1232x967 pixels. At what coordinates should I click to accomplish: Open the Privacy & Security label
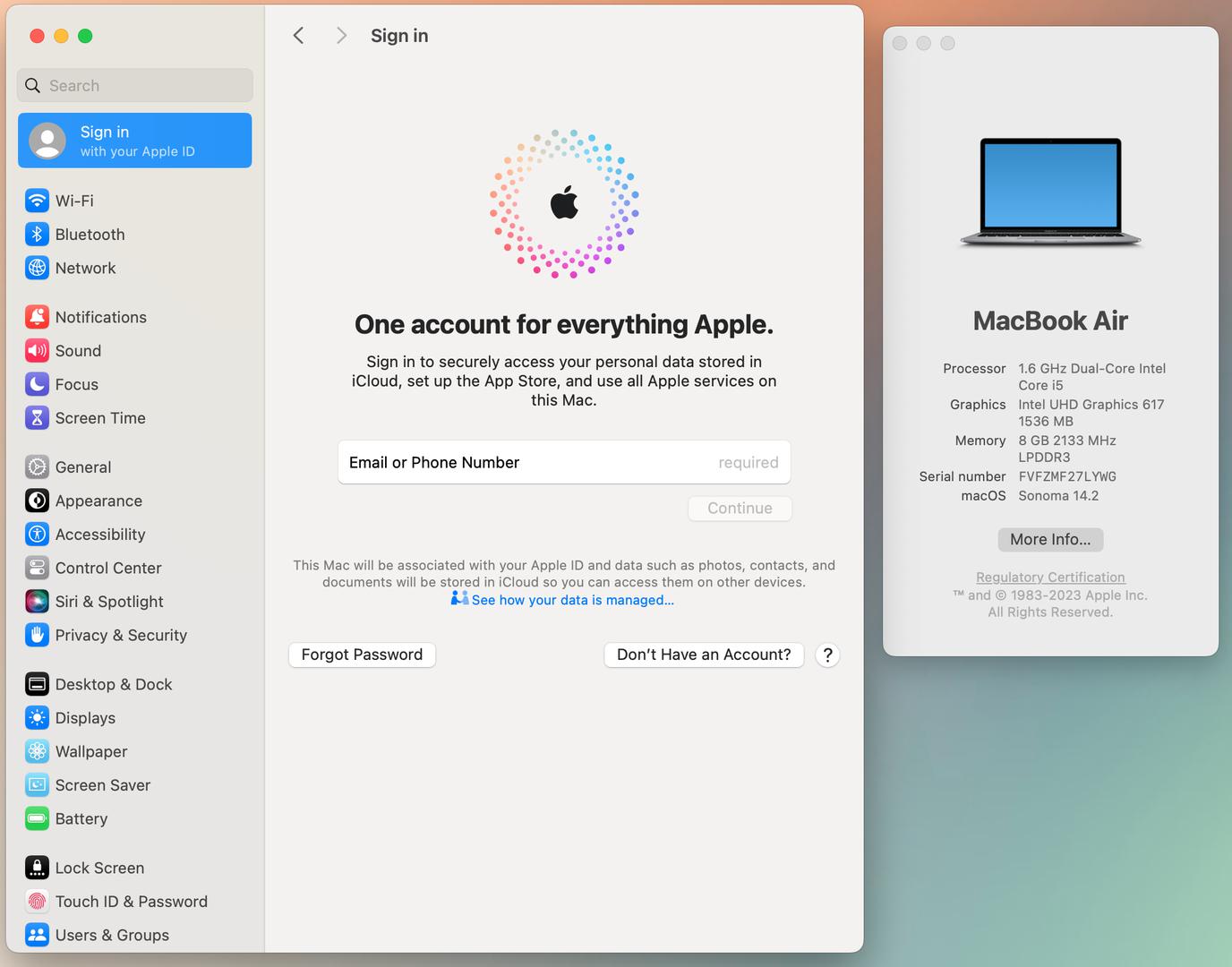pos(121,635)
